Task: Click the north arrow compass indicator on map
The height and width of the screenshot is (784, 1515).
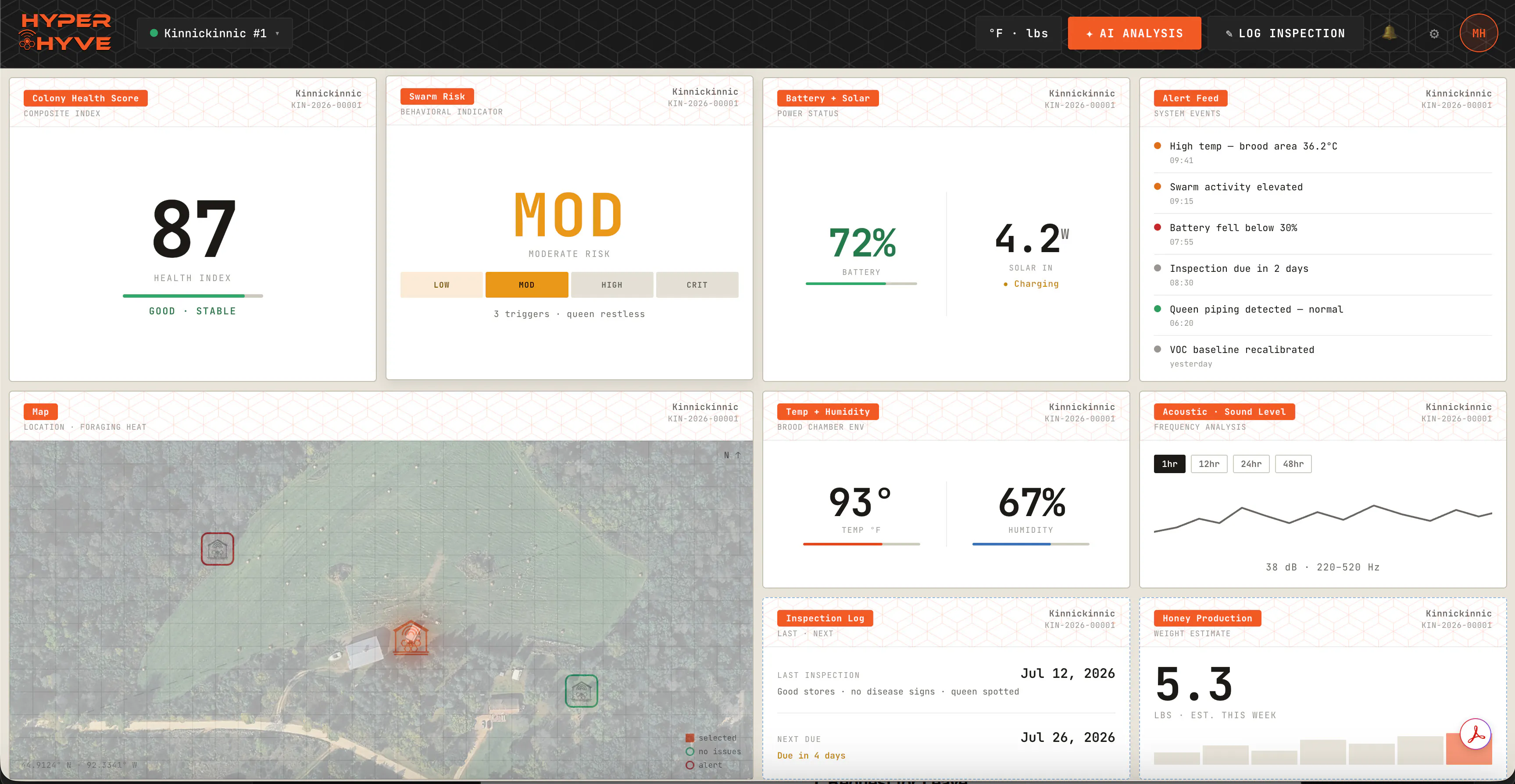Action: click(x=732, y=455)
